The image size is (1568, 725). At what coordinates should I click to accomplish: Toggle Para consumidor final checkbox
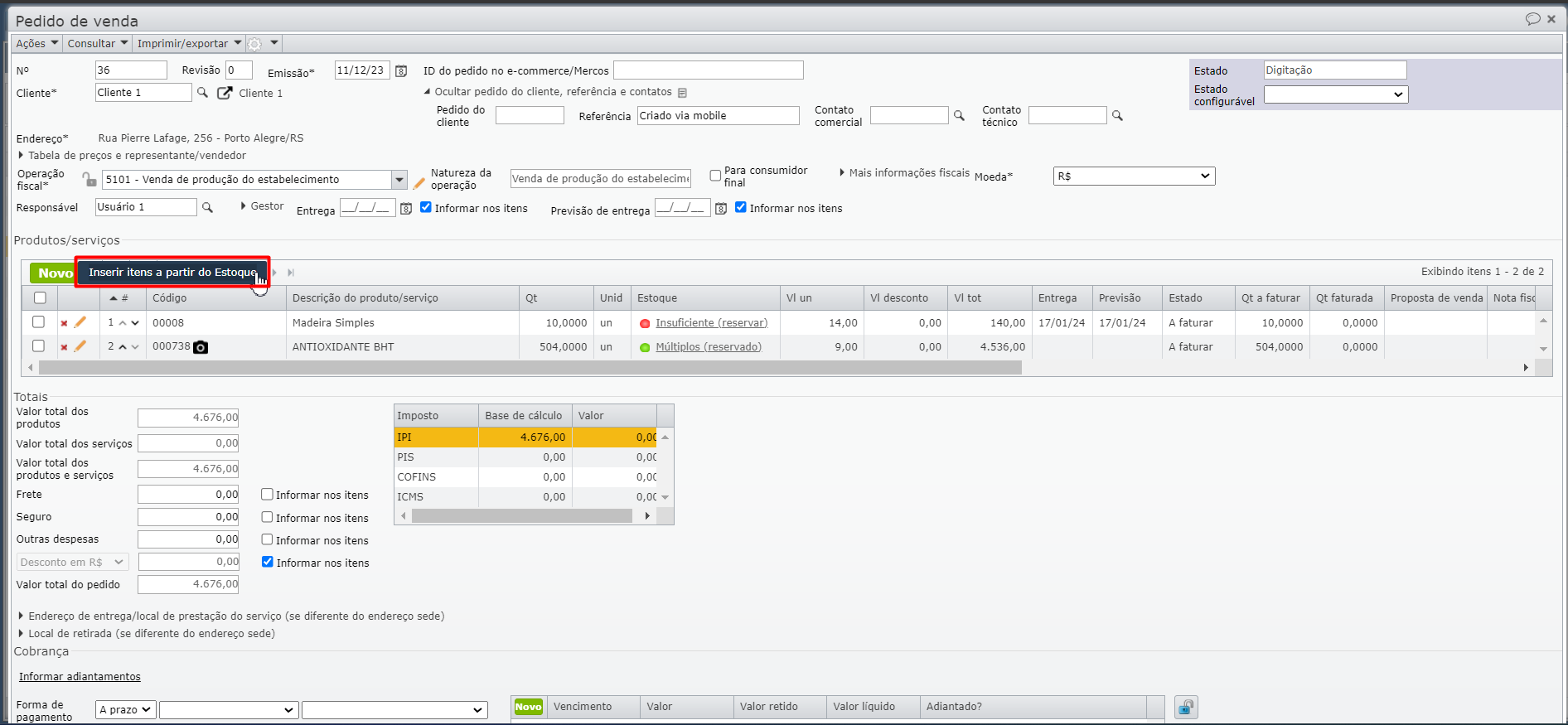[715, 176]
